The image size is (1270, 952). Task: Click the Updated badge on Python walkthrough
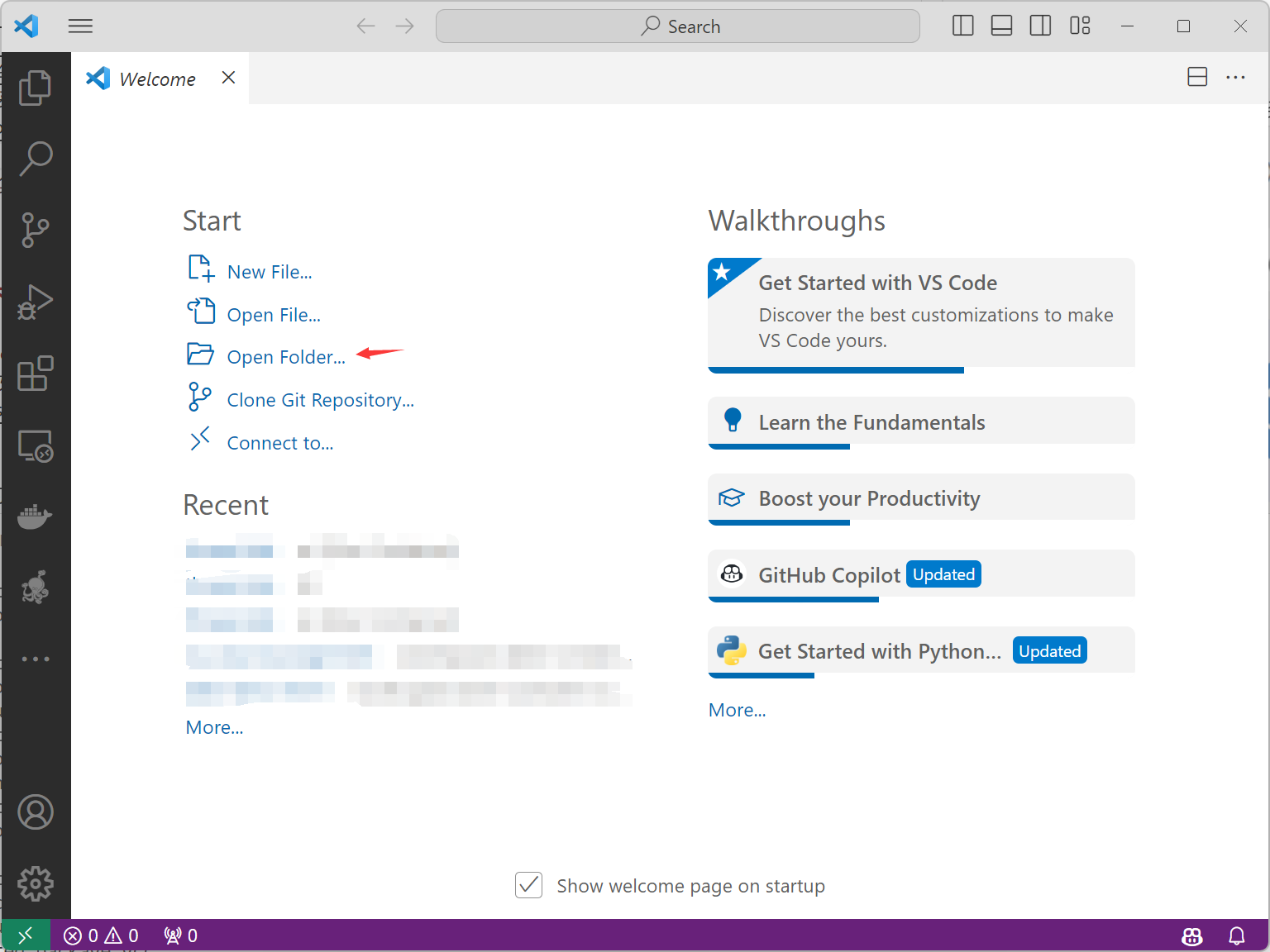coord(1049,651)
